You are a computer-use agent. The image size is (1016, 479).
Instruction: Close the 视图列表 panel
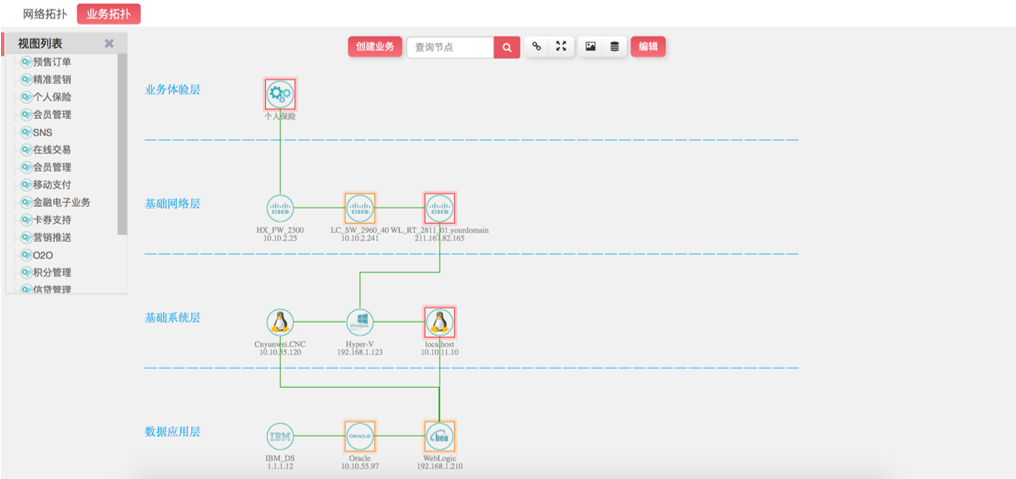pos(109,44)
